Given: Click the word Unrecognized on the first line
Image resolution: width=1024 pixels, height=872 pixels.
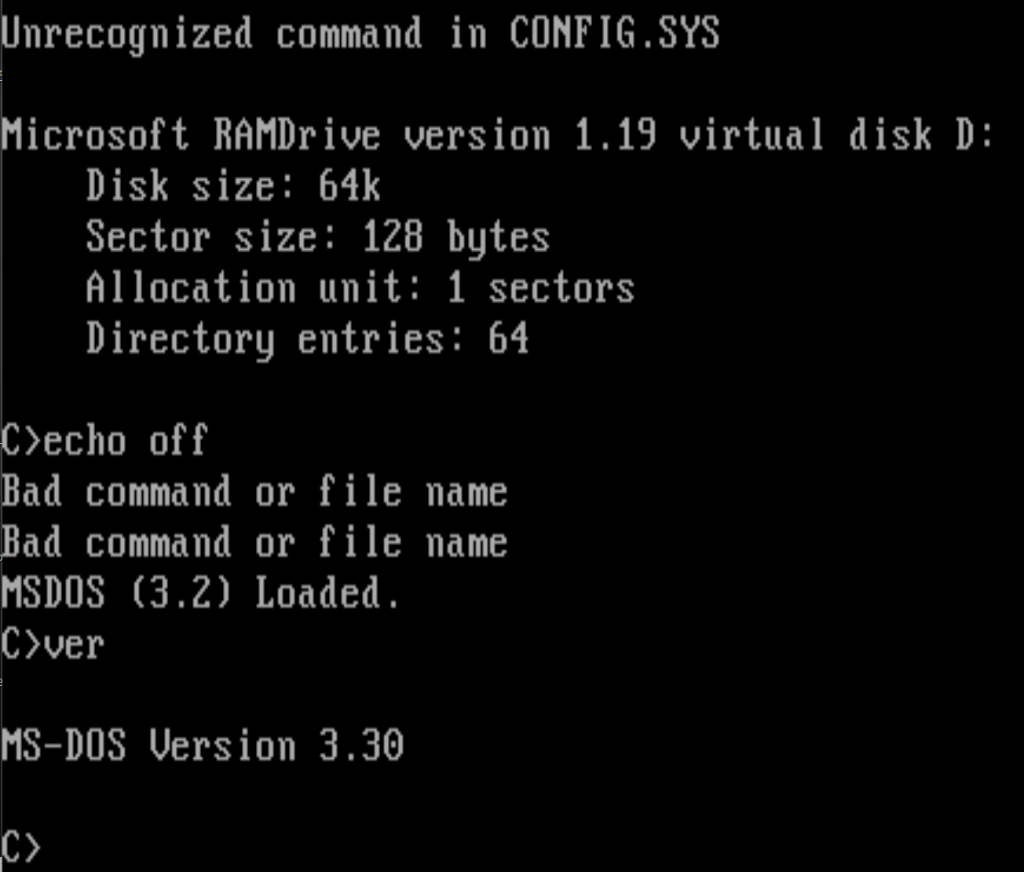Looking at the screenshot, I should tap(127, 35).
